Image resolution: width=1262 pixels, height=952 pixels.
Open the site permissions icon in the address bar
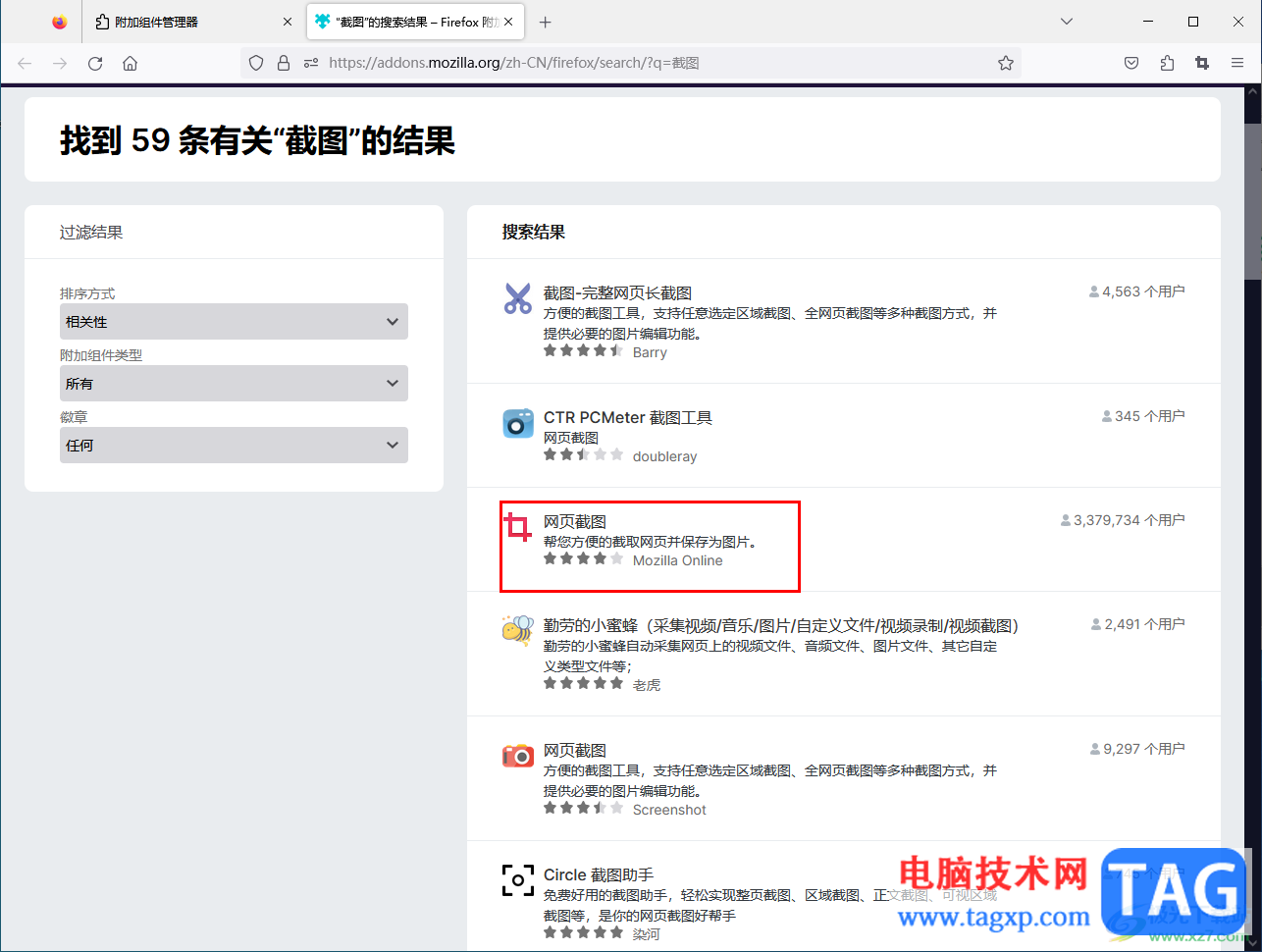311,63
